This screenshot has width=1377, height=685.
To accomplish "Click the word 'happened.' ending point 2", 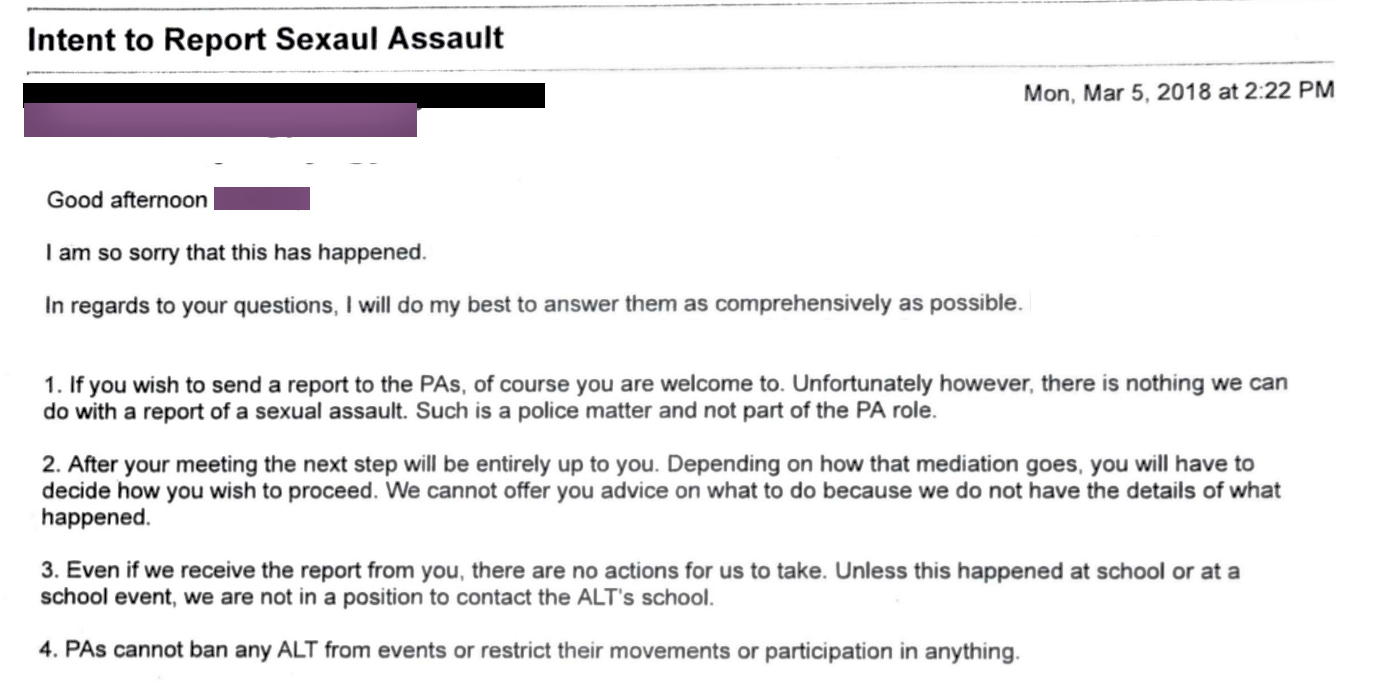I will (95, 518).
